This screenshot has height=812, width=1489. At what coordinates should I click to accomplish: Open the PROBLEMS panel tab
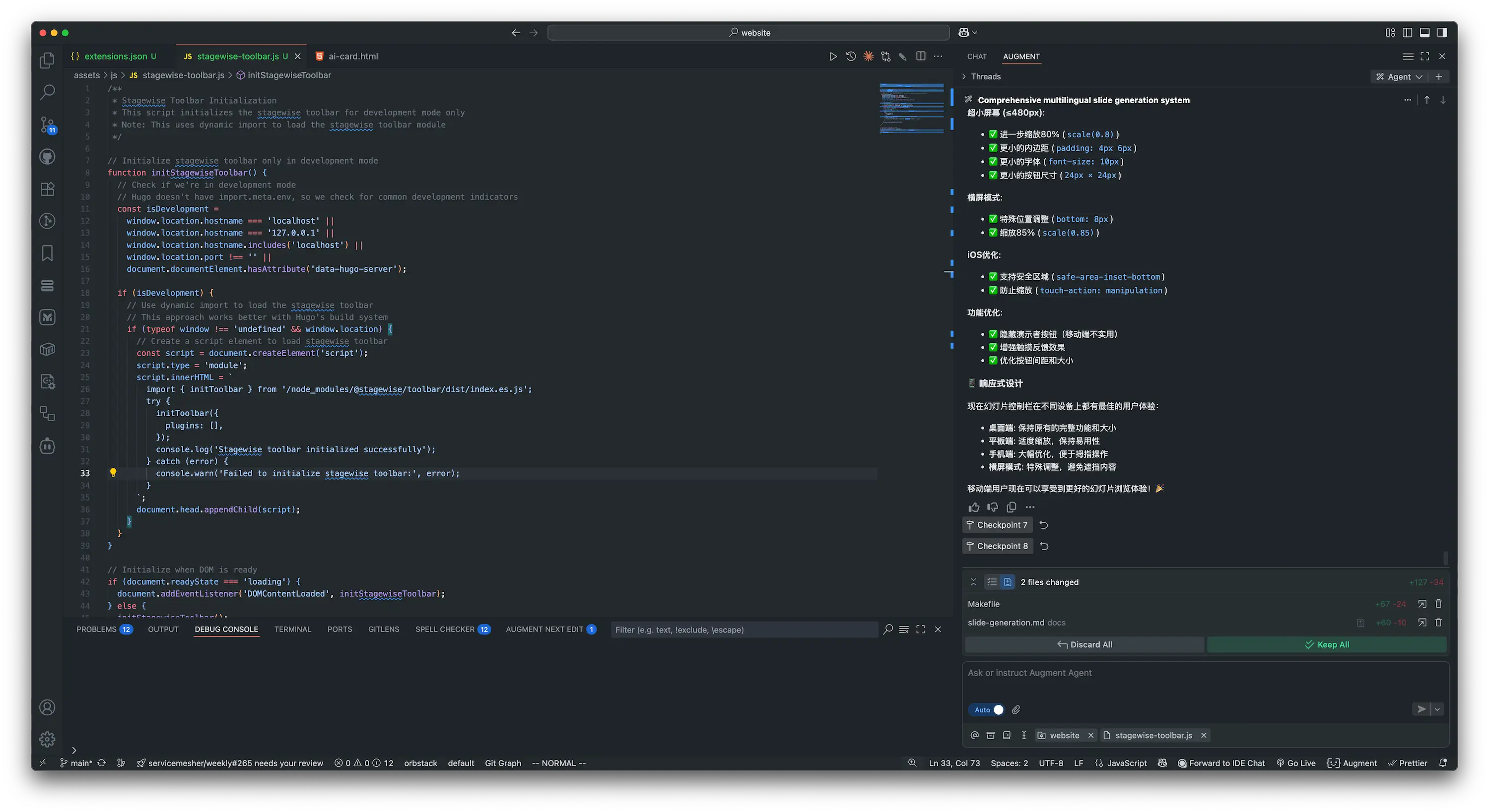coord(104,629)
